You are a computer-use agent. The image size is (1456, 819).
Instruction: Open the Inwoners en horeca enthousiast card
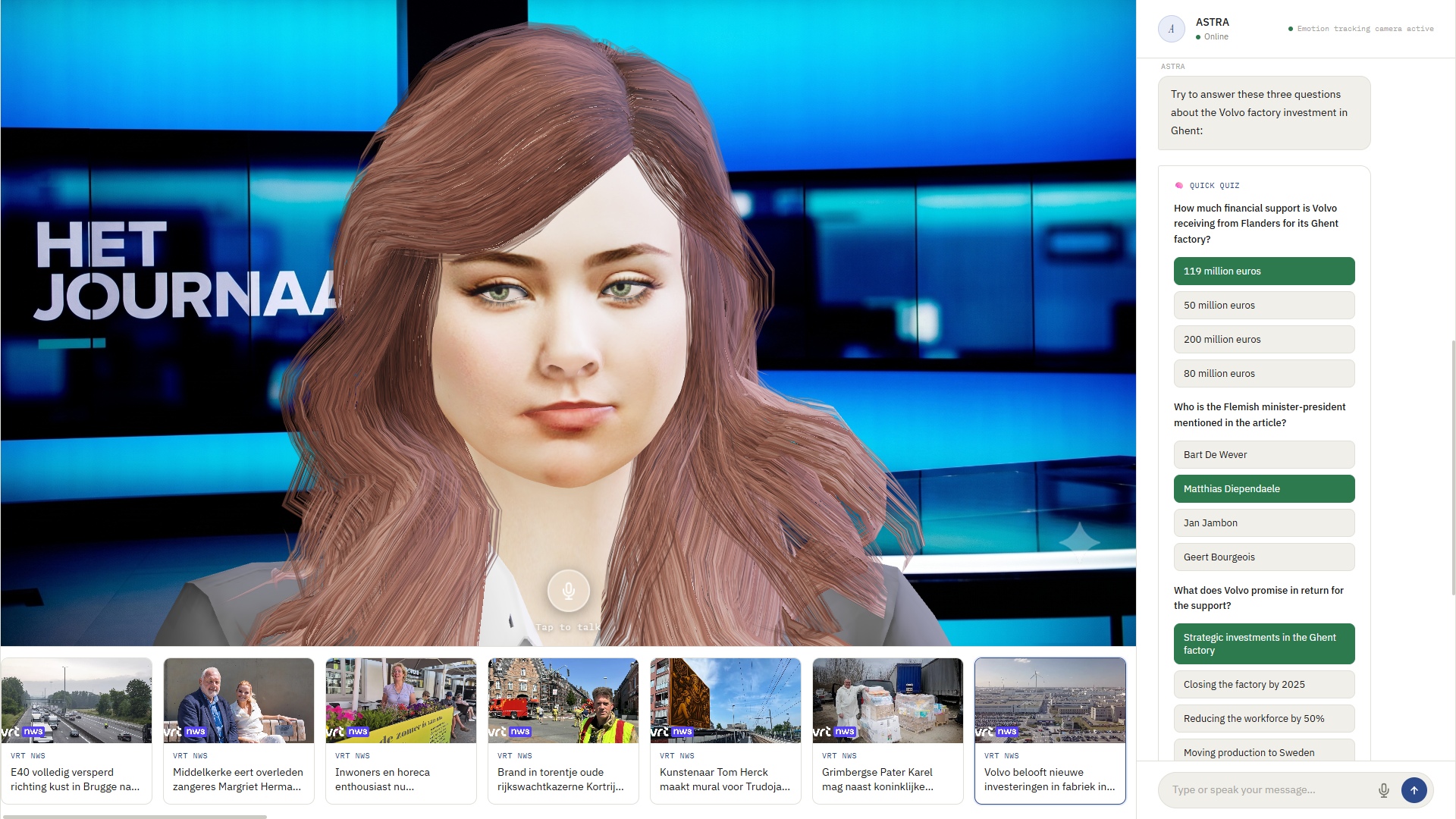pos(401,731)
